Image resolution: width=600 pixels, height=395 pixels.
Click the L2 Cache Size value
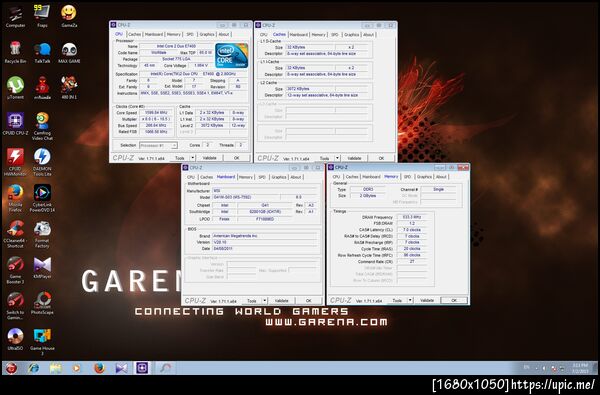310,89
